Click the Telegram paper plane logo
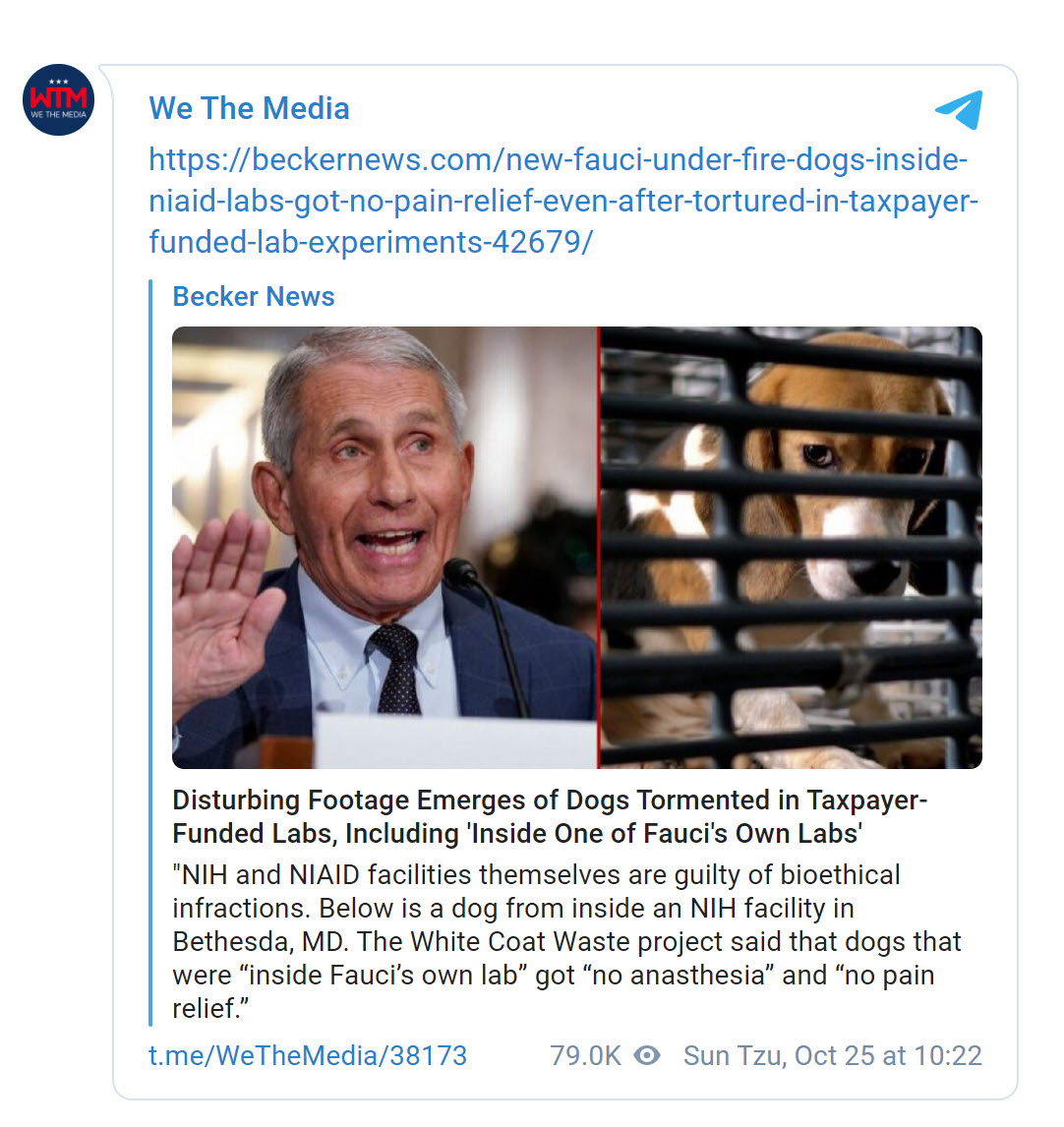The width and height of the screenshot is (1064, 1127). point(959,109)
